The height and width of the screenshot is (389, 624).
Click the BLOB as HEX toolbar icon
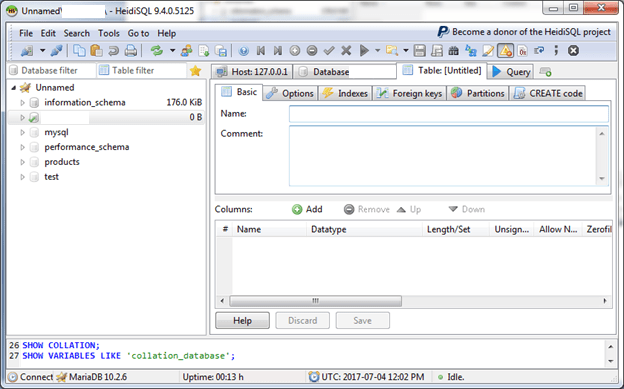(x=523, y=51)
